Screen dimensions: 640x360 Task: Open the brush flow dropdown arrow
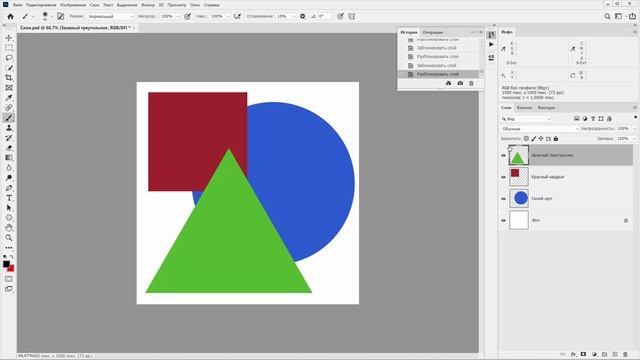point(228,16)
